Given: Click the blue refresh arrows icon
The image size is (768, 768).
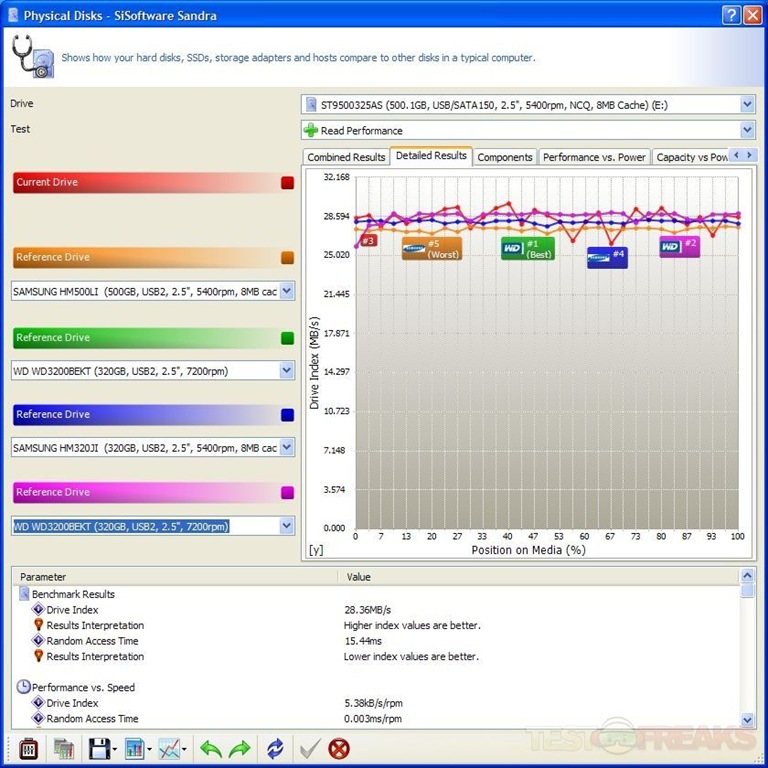Looking at the screenshot, I should pyautogui.click(x=275, y=747).
